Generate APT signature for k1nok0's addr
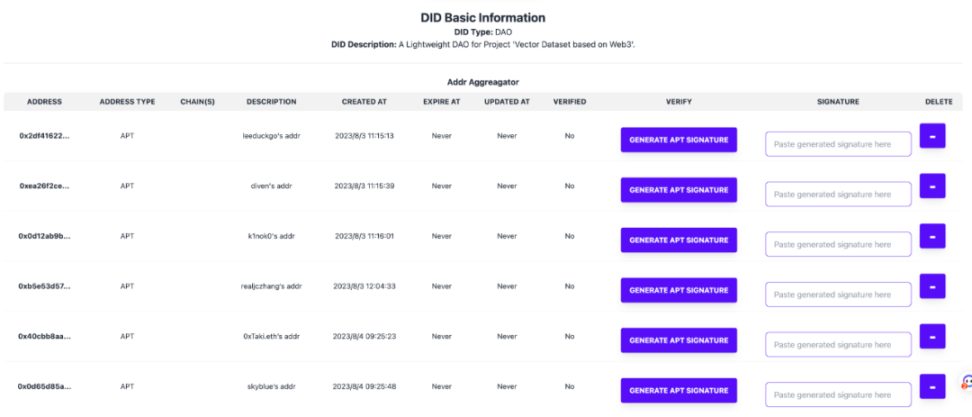972x417 pixels. click(x=678, y=240)
